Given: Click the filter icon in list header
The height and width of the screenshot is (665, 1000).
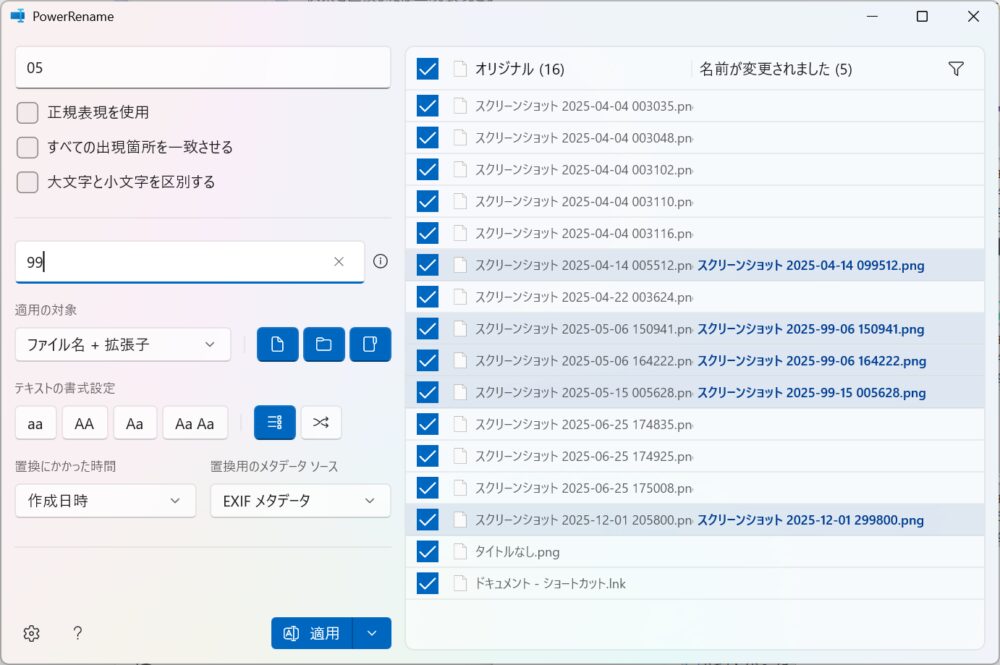Looking at the screenshot, I should point(955,69).
